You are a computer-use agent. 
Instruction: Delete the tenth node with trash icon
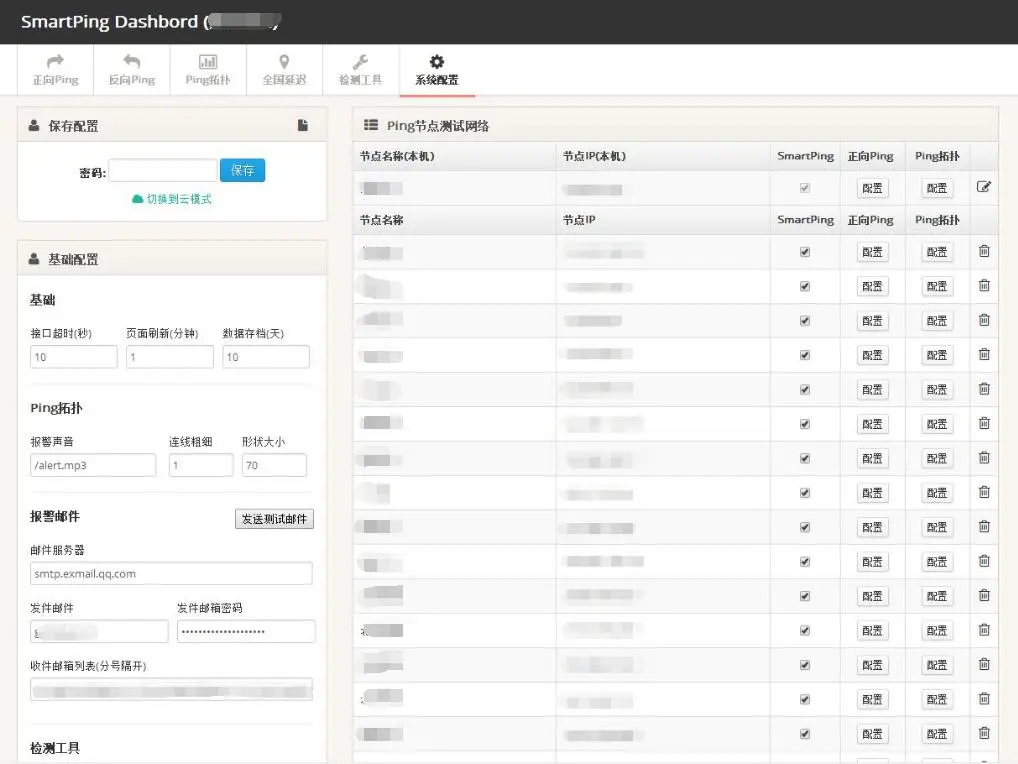(984, 560)
